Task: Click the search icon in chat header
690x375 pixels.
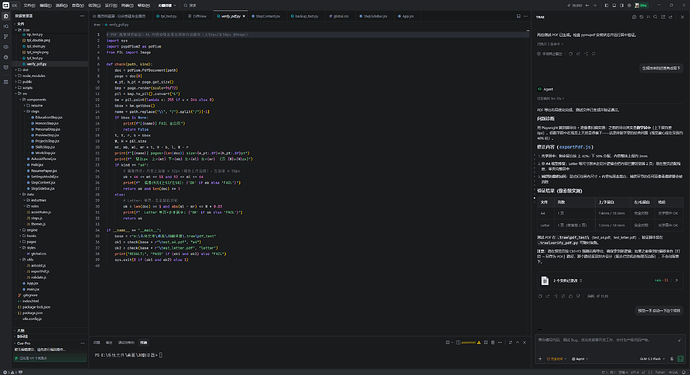Action: (x=655, y=17)
